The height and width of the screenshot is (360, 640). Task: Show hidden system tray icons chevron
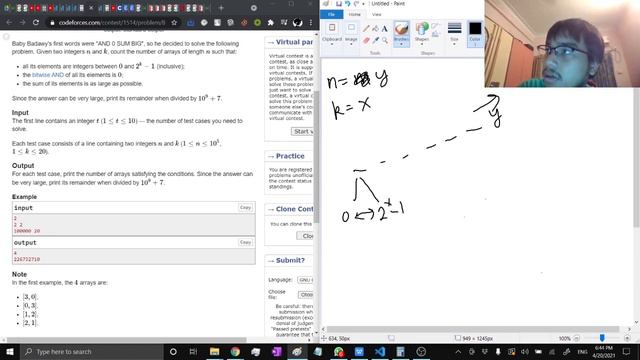pos(458,351)
